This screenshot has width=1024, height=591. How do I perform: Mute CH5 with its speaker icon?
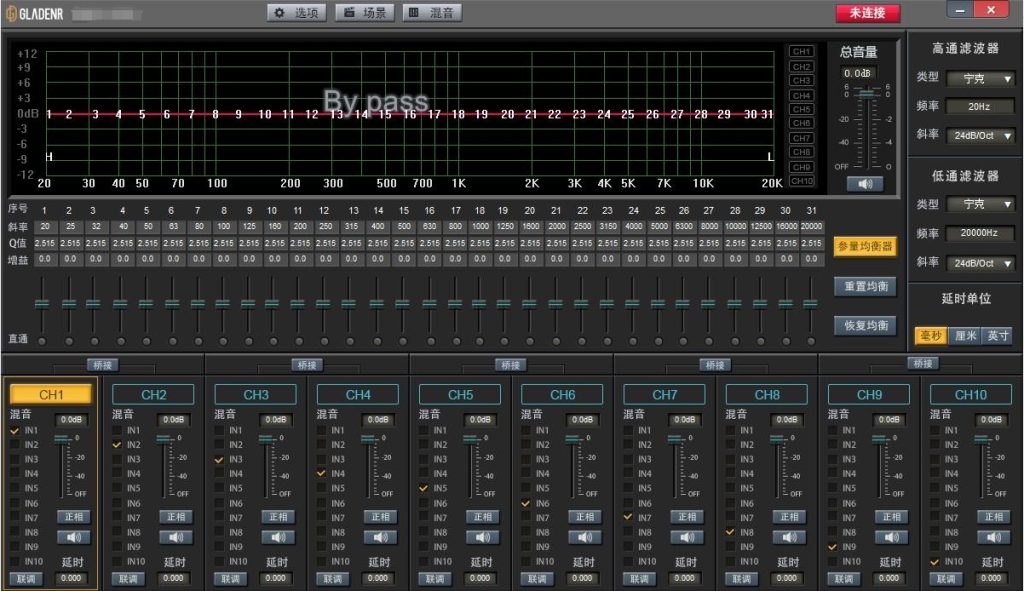[483, 537]
